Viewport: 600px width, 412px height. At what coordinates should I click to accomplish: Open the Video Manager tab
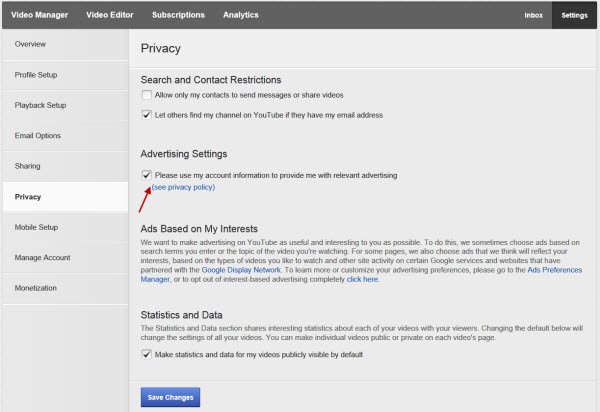pyautogui.click(x=39, y=15)
